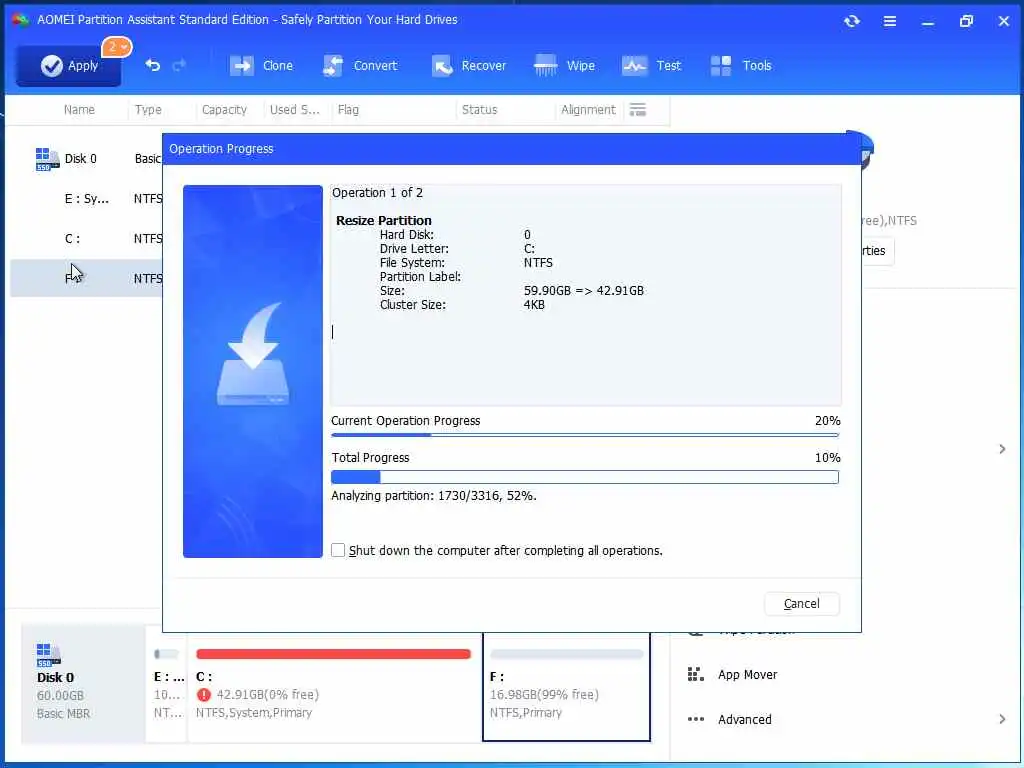The height and width of the screenshot is (768, 1024).
Task: Open the Wipe menu
Action: pyautogui.click(x=564, y=65)
